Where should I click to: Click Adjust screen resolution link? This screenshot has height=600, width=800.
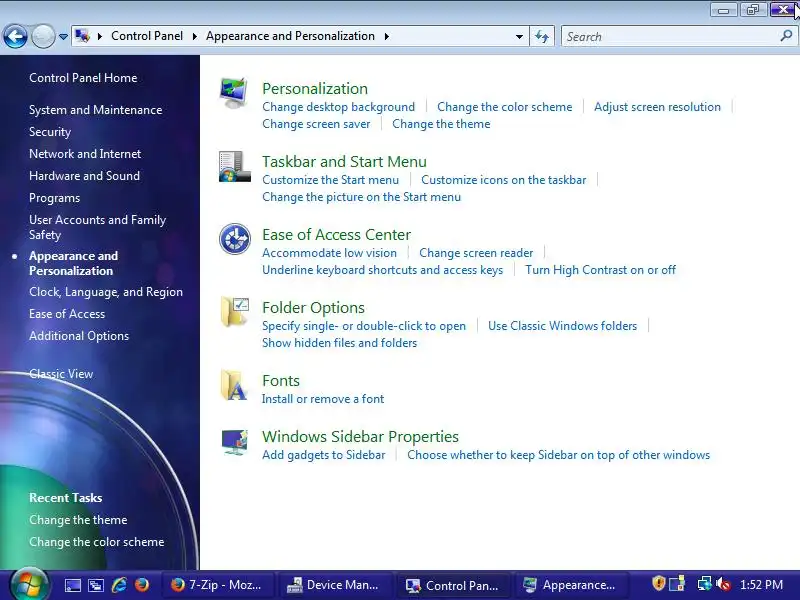click(657, 107)
